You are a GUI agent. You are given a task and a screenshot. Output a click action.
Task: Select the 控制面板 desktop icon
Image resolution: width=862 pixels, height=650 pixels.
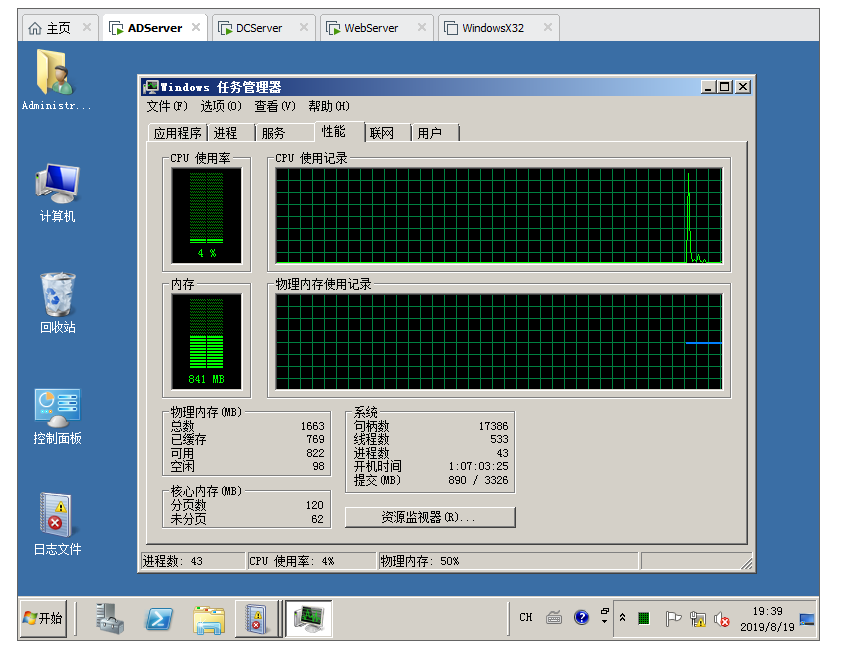pos(57,415)
